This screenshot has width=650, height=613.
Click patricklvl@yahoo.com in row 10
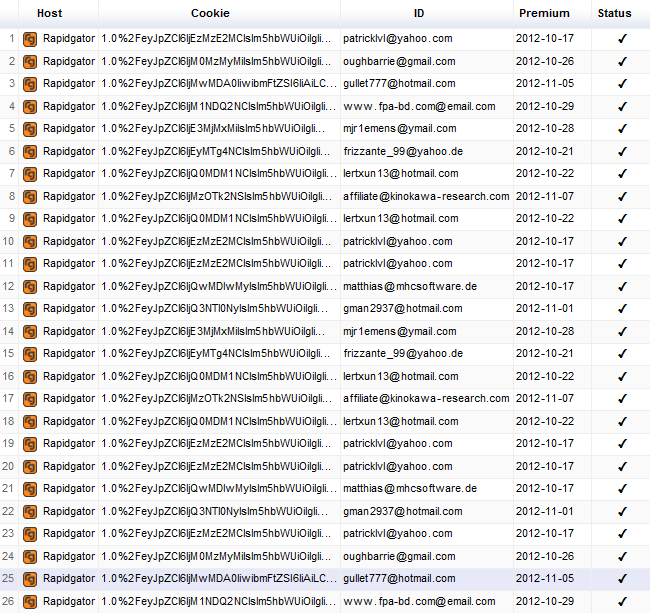pyautogui.click(x=398, y=241)
